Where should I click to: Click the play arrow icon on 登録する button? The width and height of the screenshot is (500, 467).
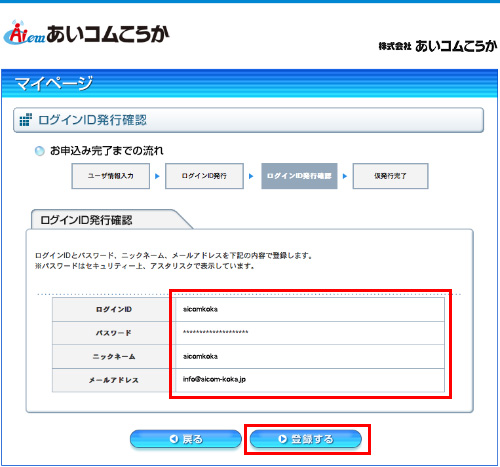point(283,439)
